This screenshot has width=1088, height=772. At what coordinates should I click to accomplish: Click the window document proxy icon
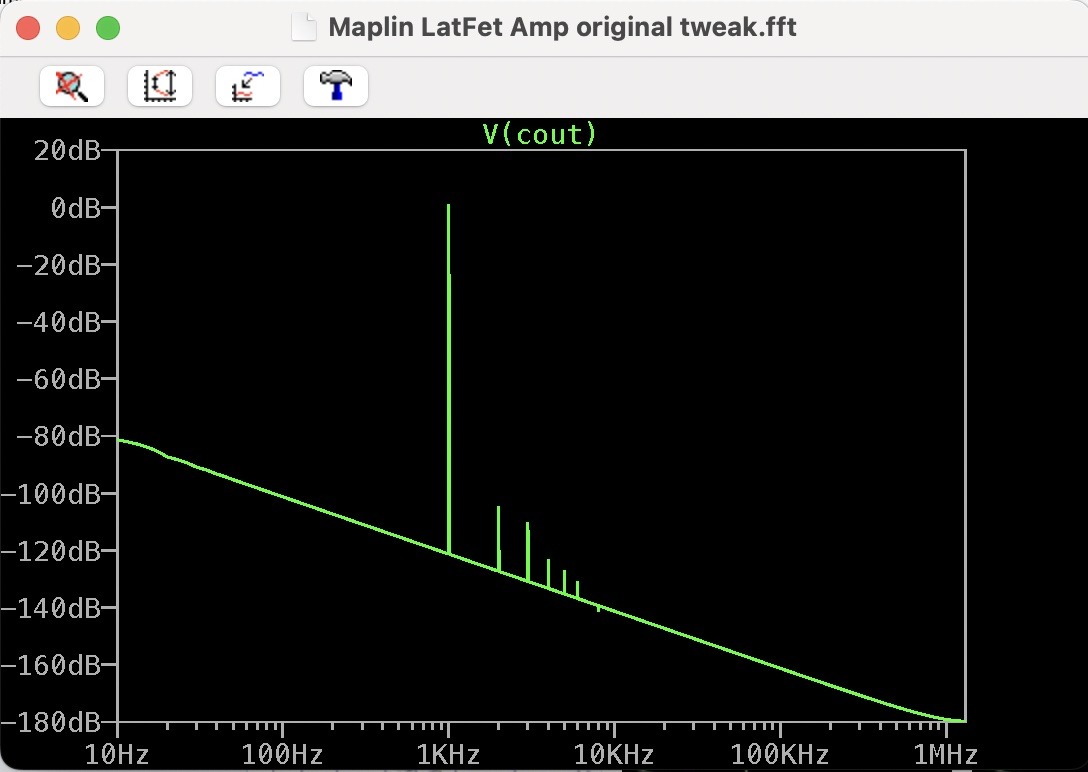[x=304, y=28]
